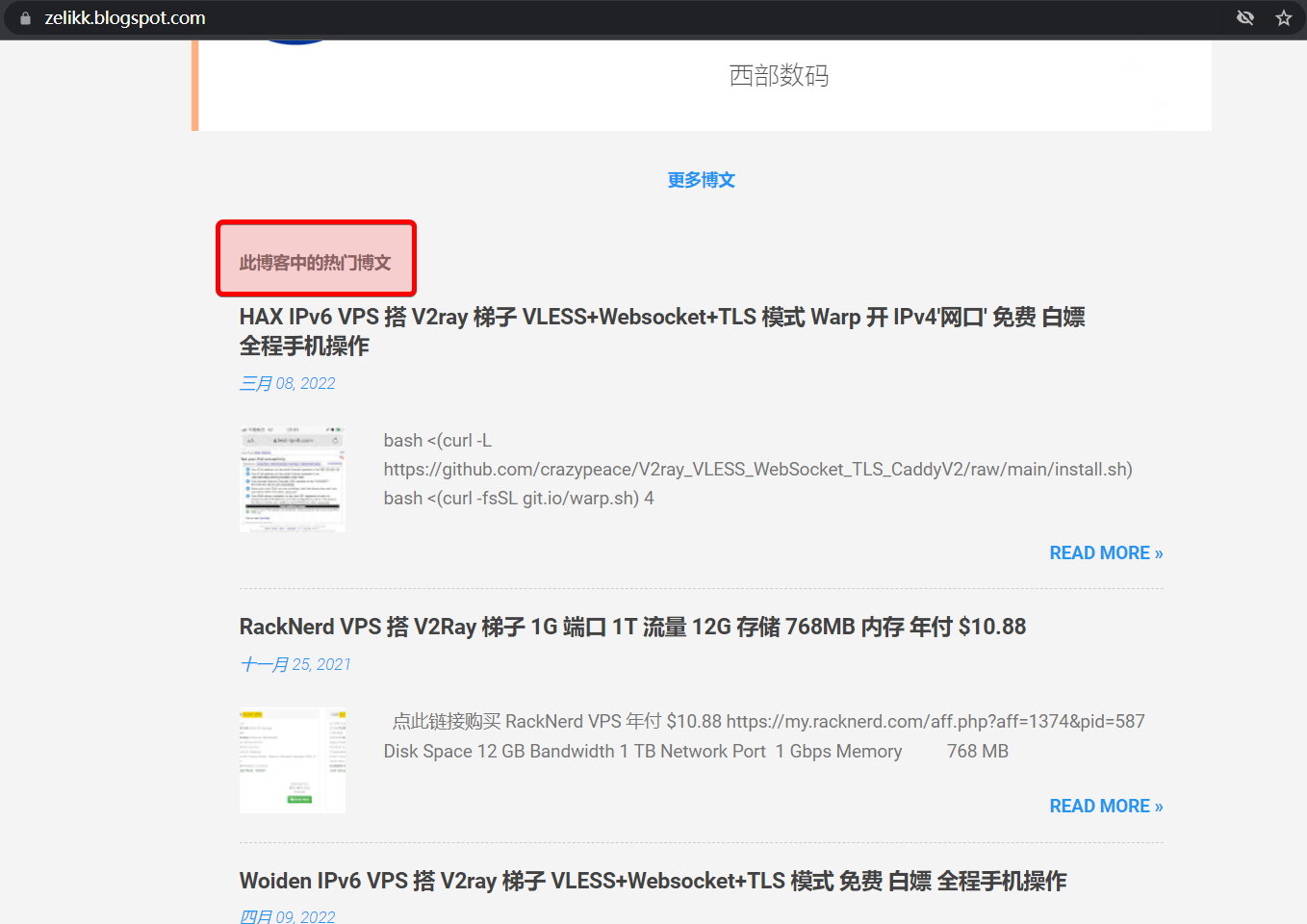Open the RackNerd VPS $10.88 article title
Screen dimensions: 1307x924
pyautogui.click(x=631, y=626)
